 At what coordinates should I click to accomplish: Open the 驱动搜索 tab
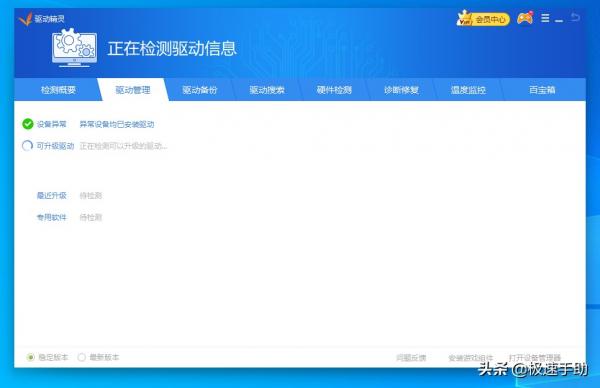tap(267, 90)
